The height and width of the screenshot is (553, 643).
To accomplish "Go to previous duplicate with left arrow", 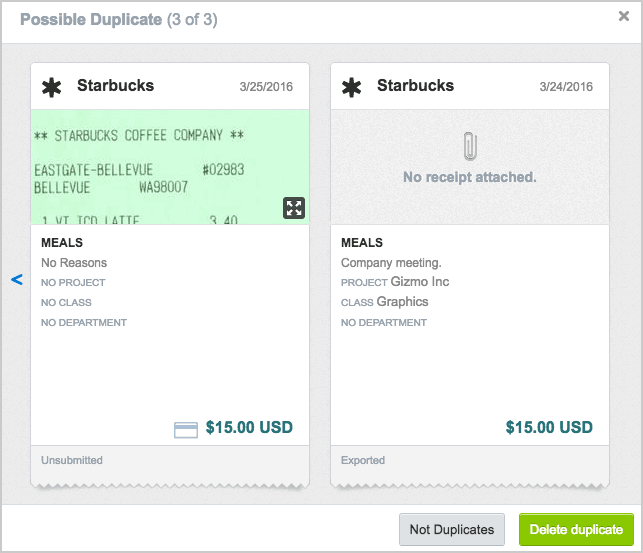I will pos(17,280).
